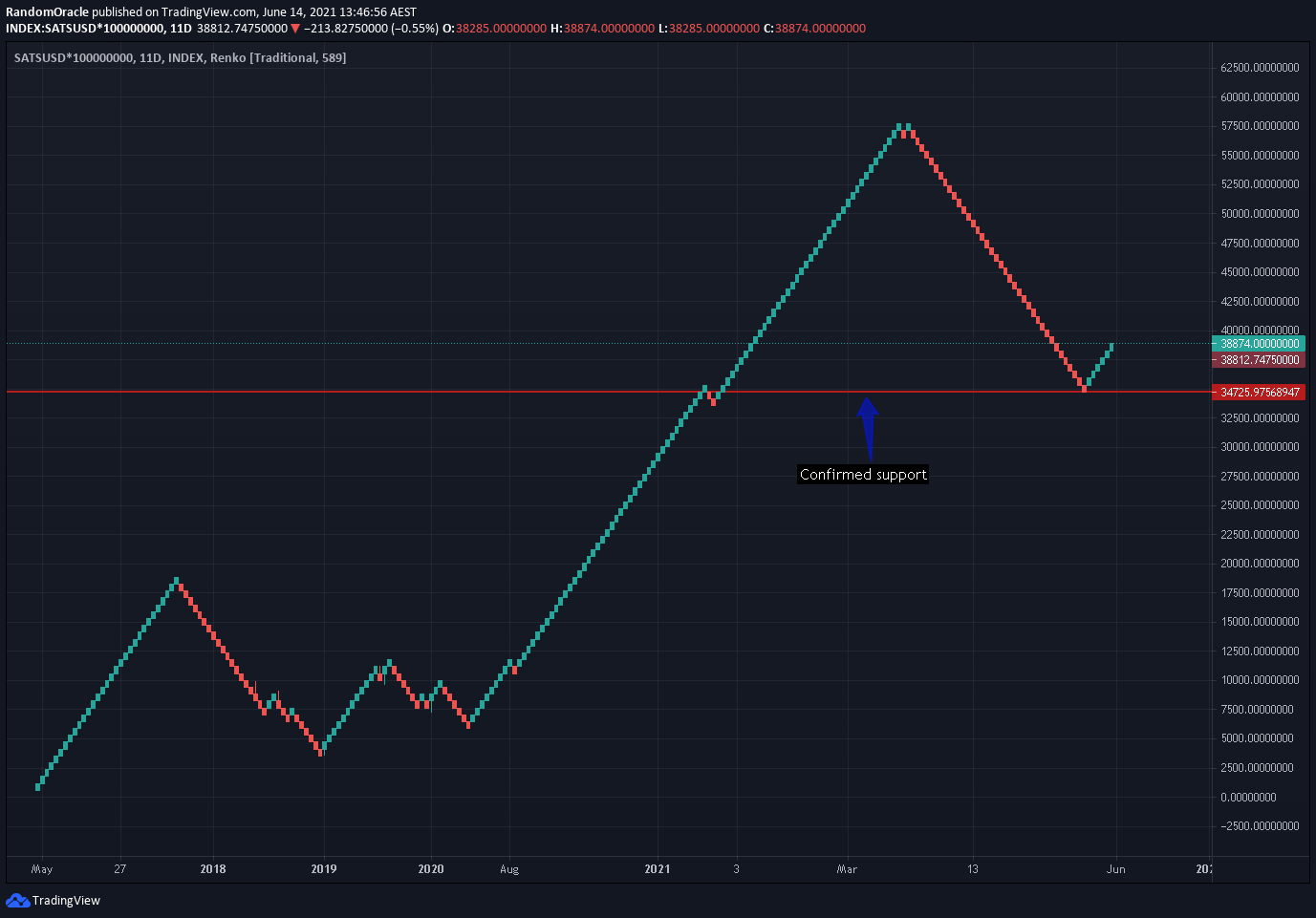Click the chart legend 'Renko [Traditional, 589]'

pos(278,58)
